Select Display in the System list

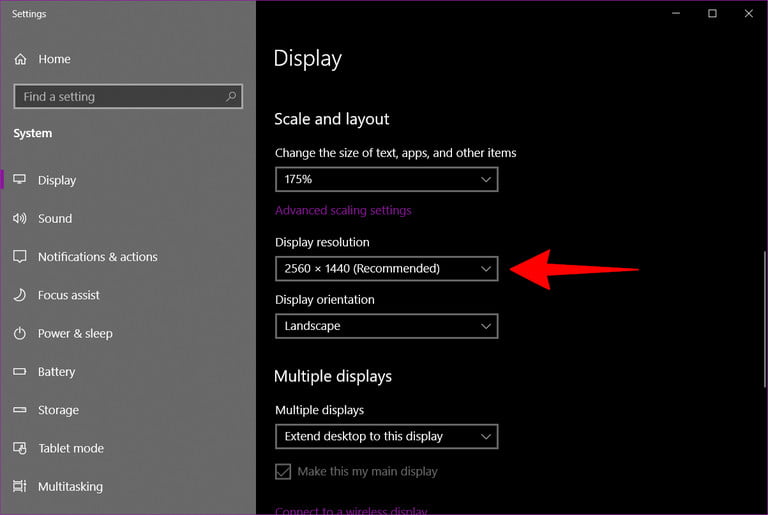pyautogui.click(x=128, y=180)
